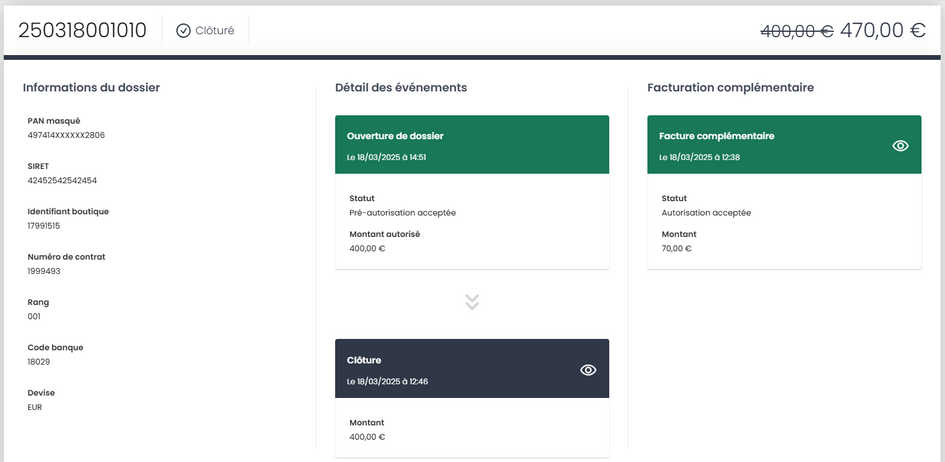Click the Numéro de contrat label
This screenshot has height=462, width=945.
[66, 257]
